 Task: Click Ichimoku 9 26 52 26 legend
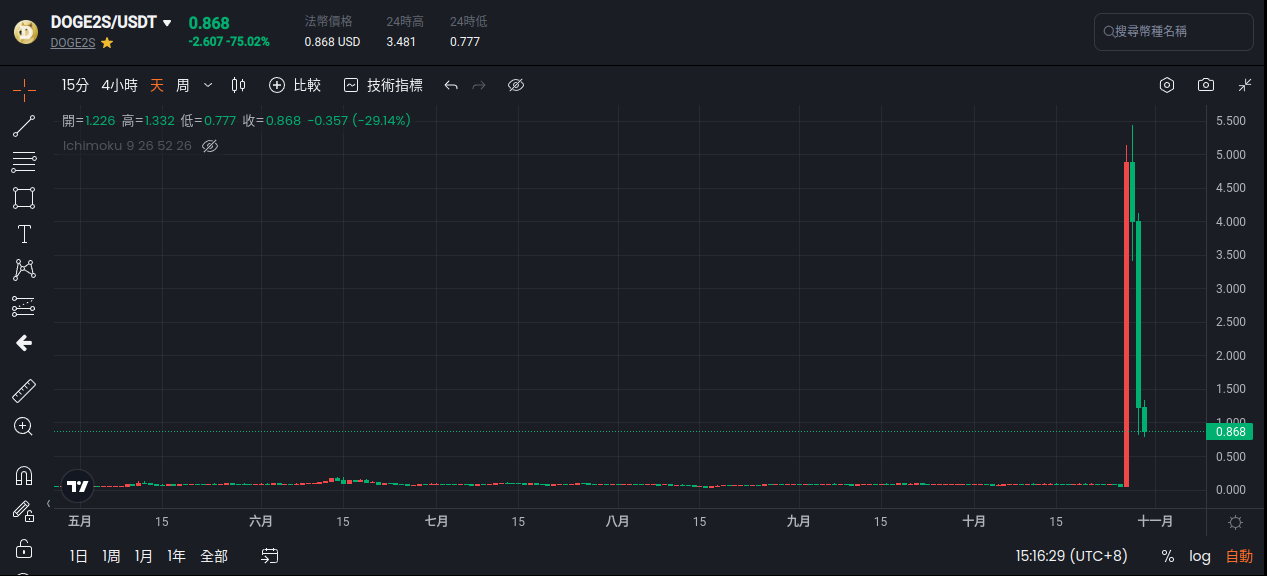(x=127, y=146)
